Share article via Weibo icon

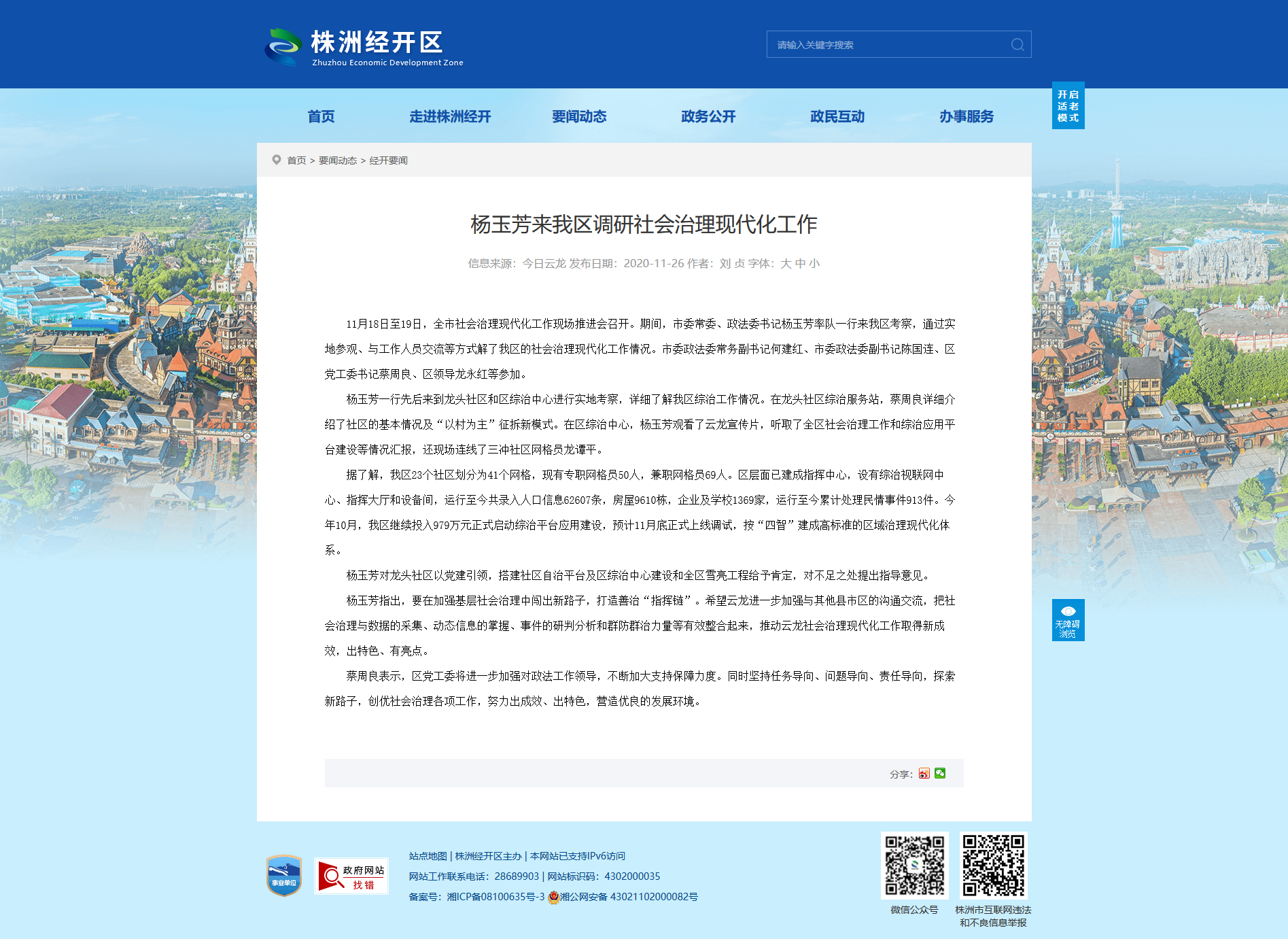[x=924, y=774]
